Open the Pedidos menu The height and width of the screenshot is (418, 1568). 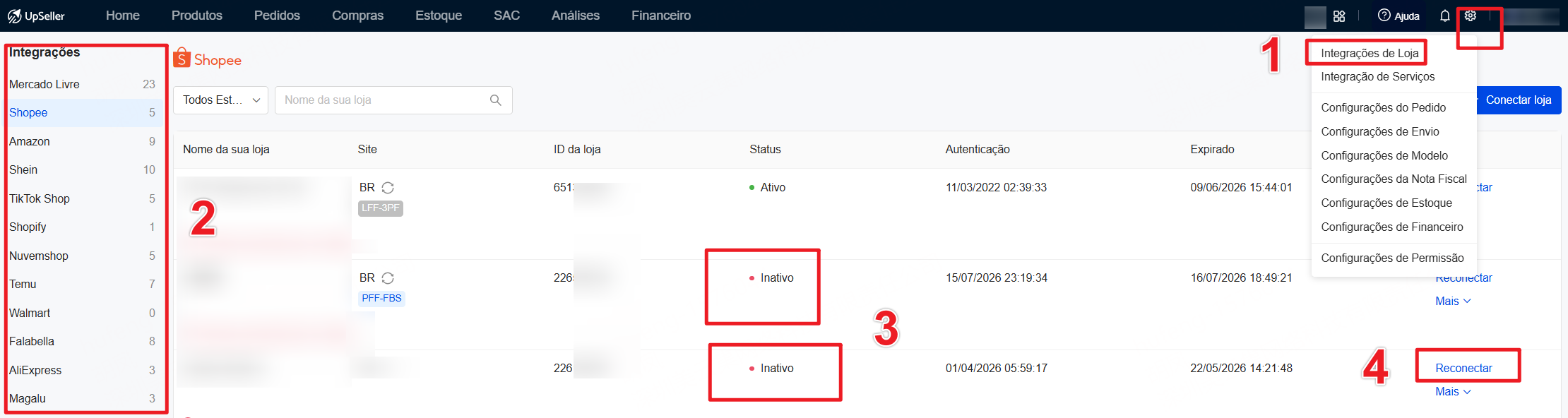(x=277, y=16)
